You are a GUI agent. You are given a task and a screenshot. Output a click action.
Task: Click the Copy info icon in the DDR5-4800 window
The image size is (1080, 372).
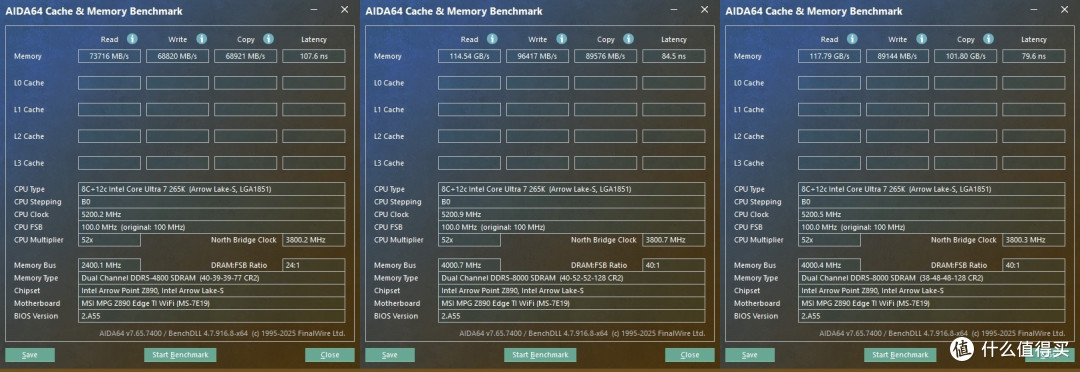click(268, 39)
